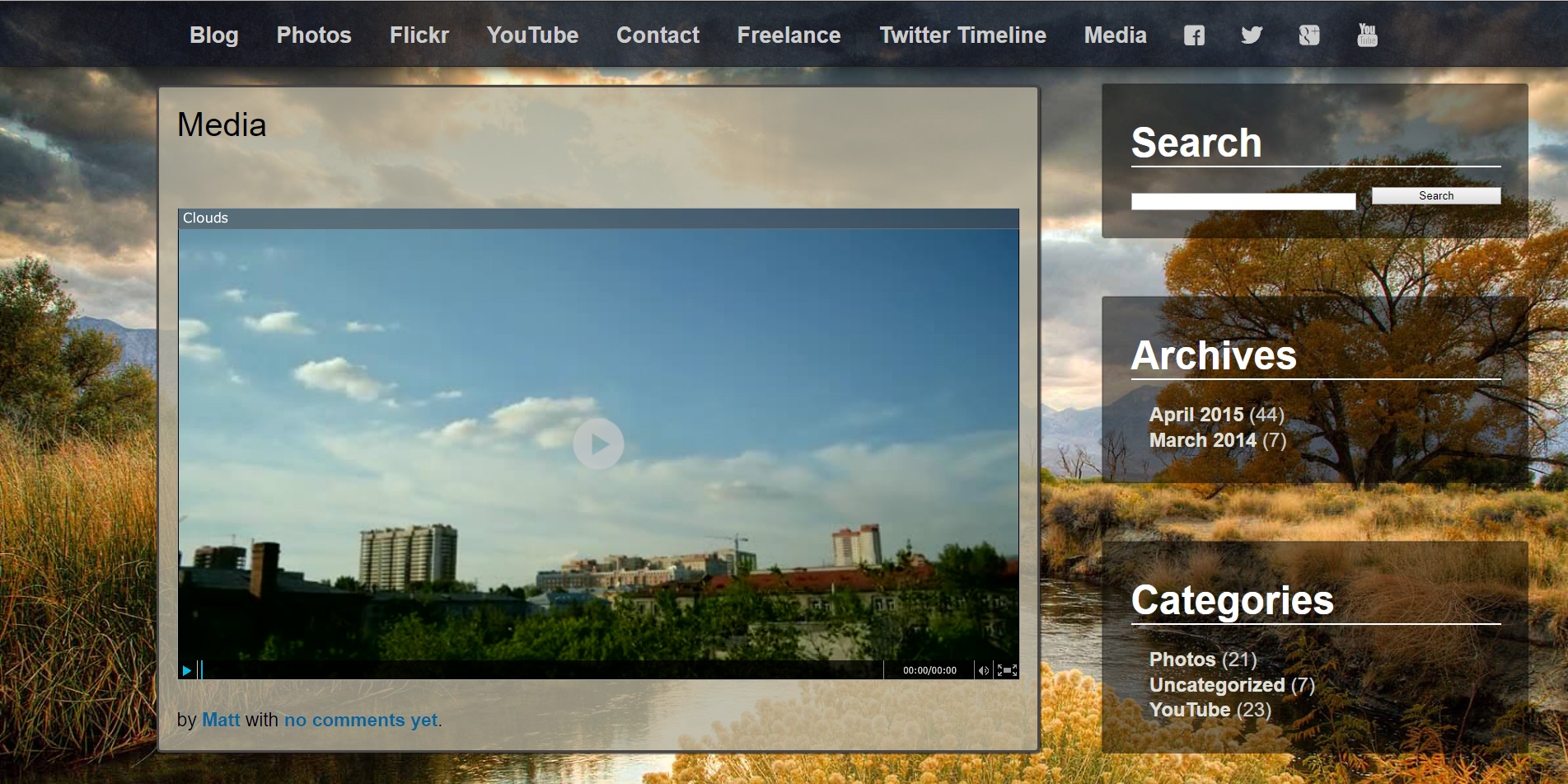The height and width of the screenshot is (784, 1568).
Task: Open the Uncategorized category link
Action: point(1217,685)
